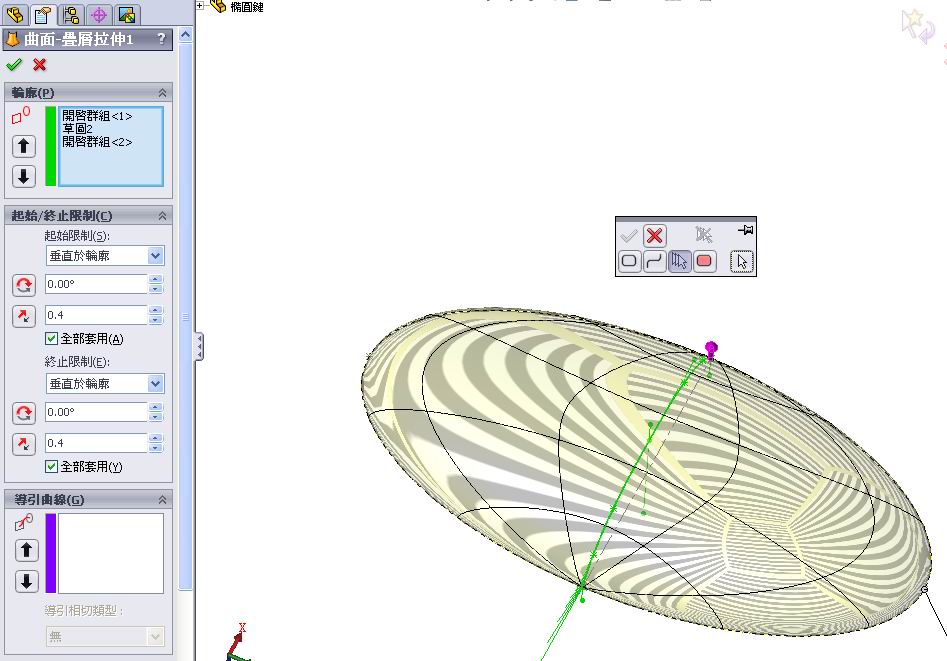Reverse the start constraint direction
The width and height of the screenshot is (947, 661).
(x=24, y=285)
